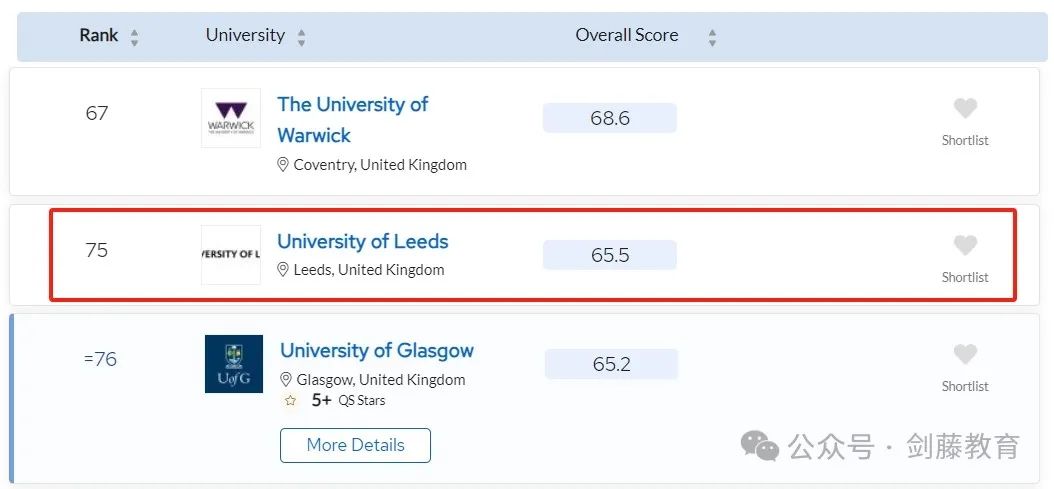Click the Rank column header label
Image resolution: width=1054 pixels, height=489 pixels.
[99, 35]
